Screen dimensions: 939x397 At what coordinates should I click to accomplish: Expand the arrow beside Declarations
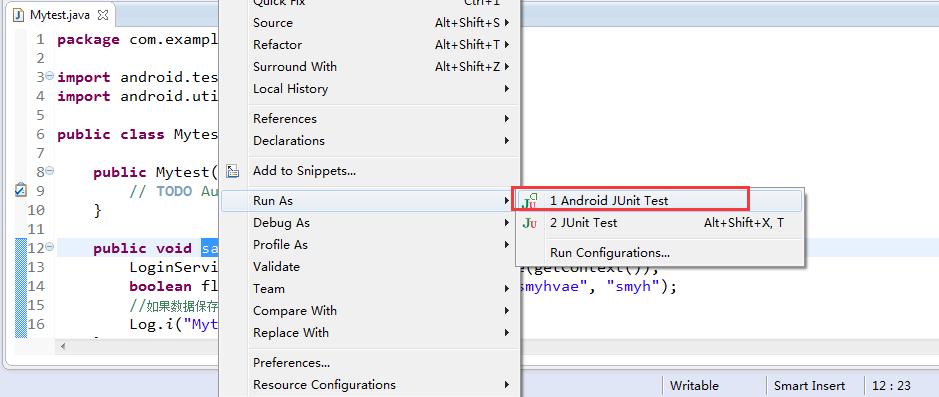point(507,141)
